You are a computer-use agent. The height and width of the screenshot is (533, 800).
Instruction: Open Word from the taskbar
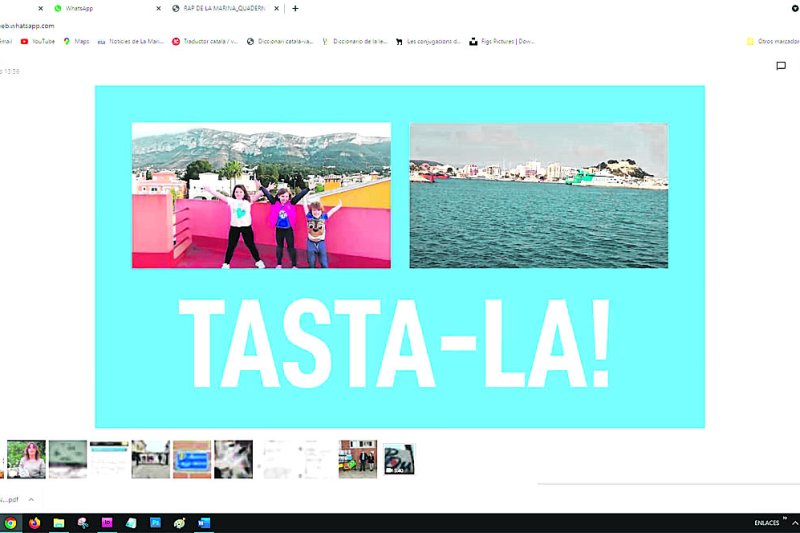pos(204,522)
